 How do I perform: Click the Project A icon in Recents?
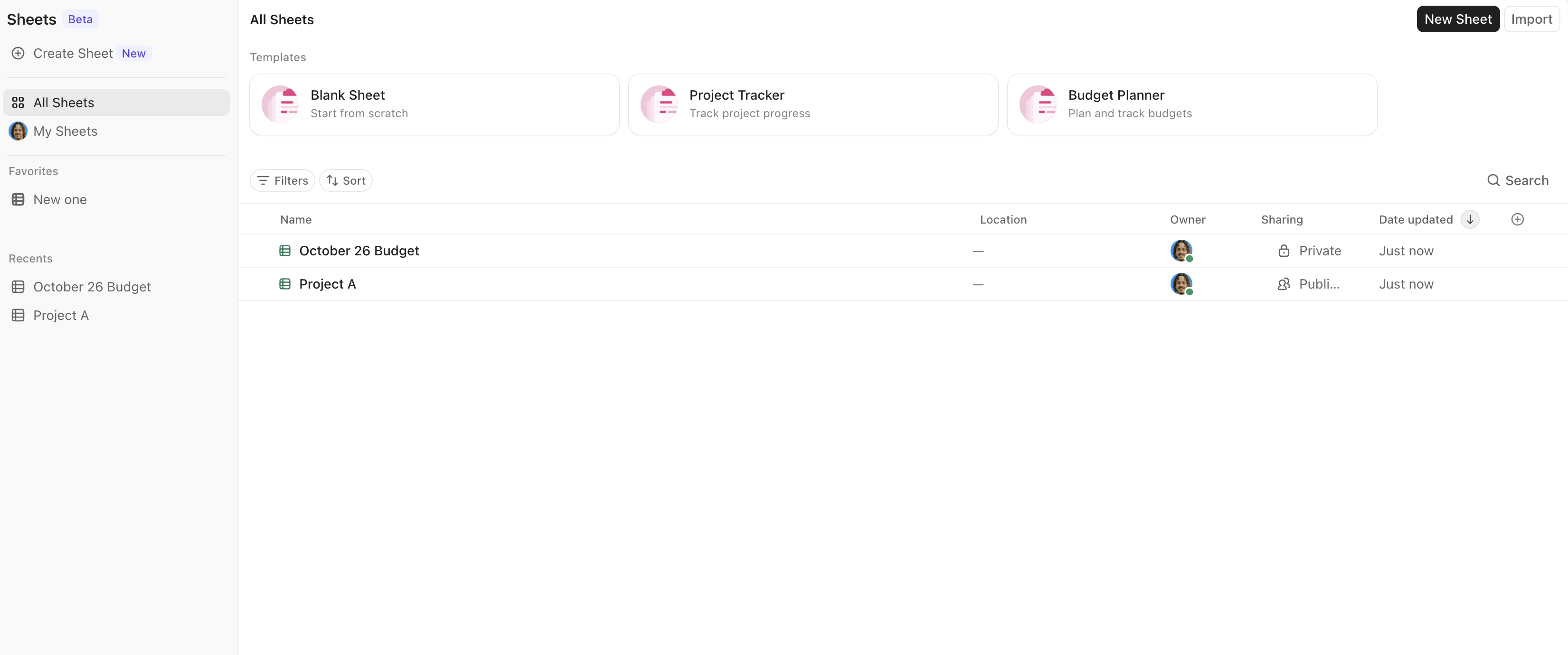point(18,316)
